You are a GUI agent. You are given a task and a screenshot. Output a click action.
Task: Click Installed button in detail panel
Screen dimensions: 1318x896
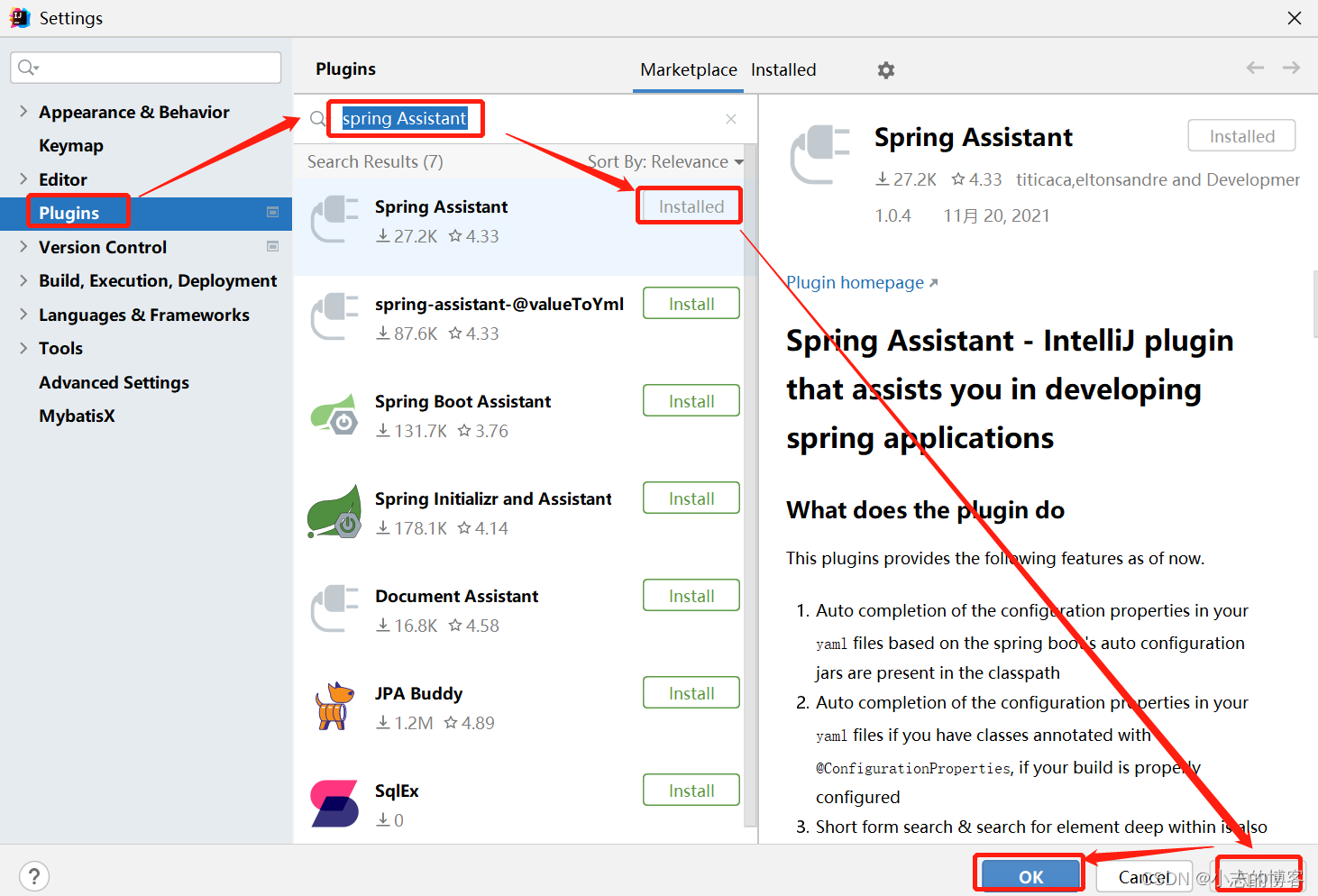pyautogui.click(x=1241, y=136)
